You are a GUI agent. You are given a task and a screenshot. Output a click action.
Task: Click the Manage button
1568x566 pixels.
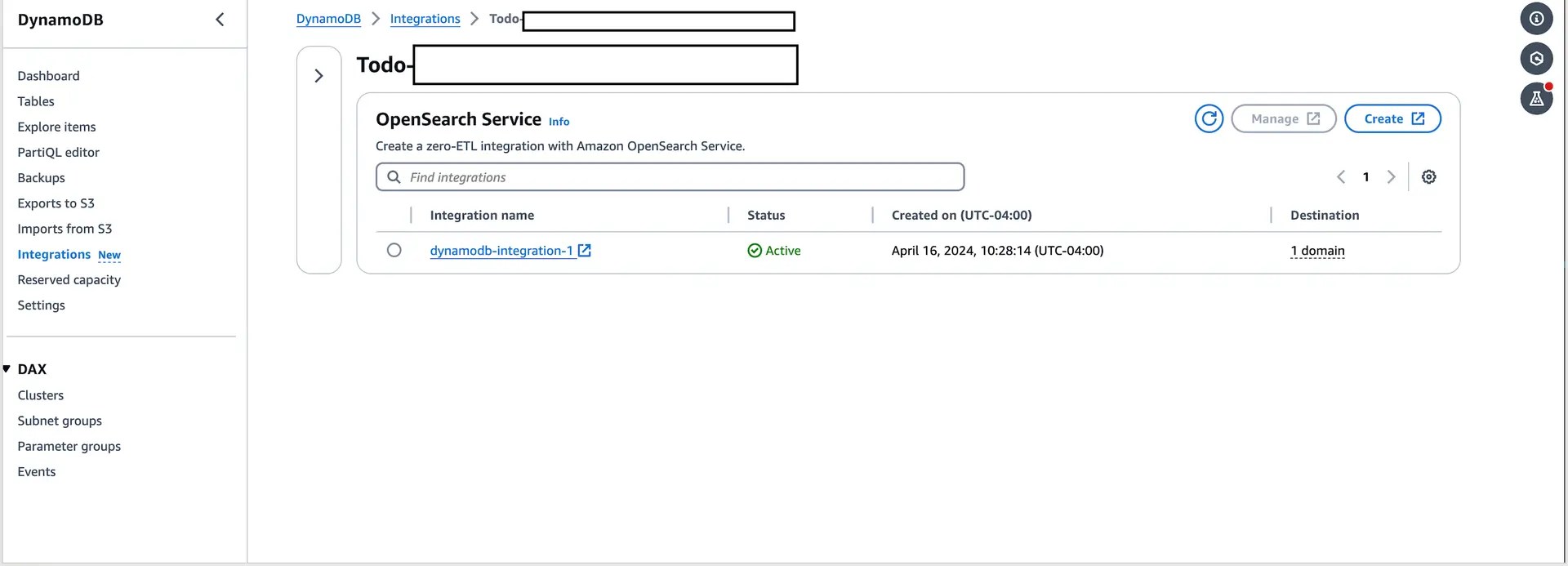pos(1283,118)
